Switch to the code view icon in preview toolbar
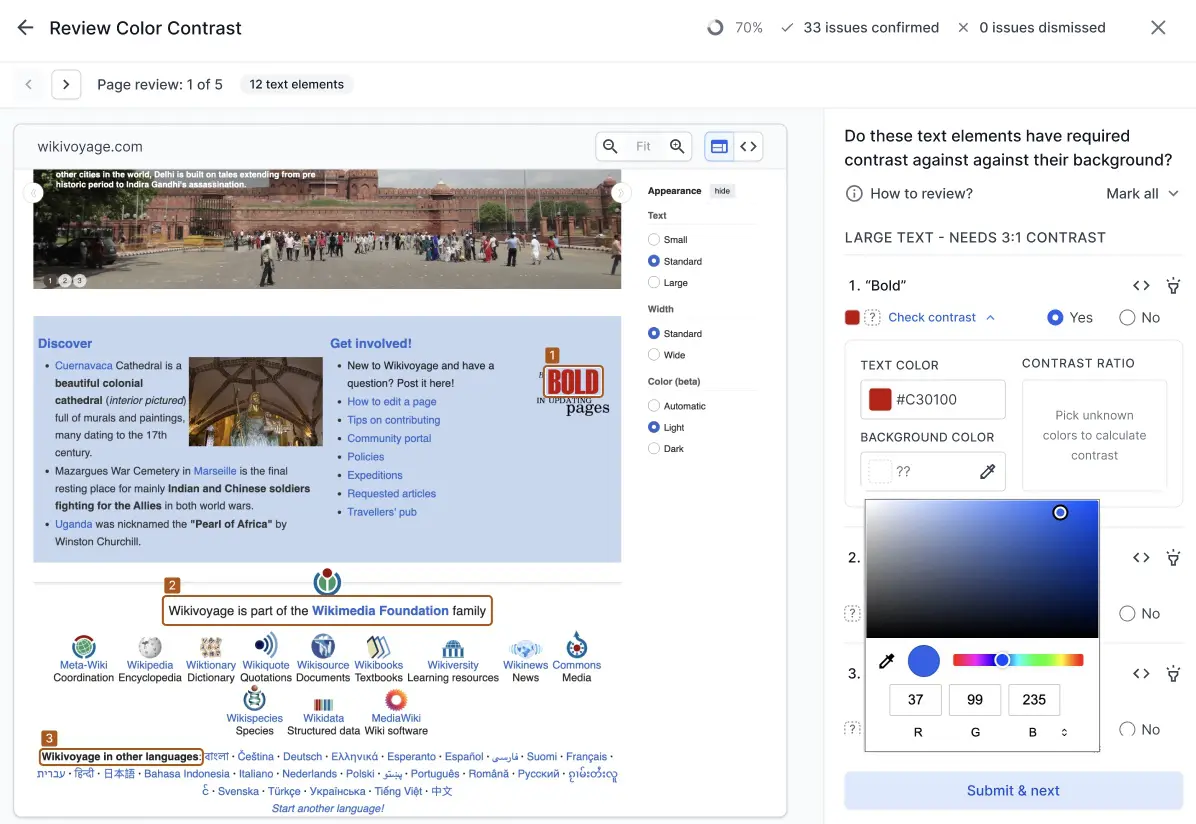 point(748,147)
